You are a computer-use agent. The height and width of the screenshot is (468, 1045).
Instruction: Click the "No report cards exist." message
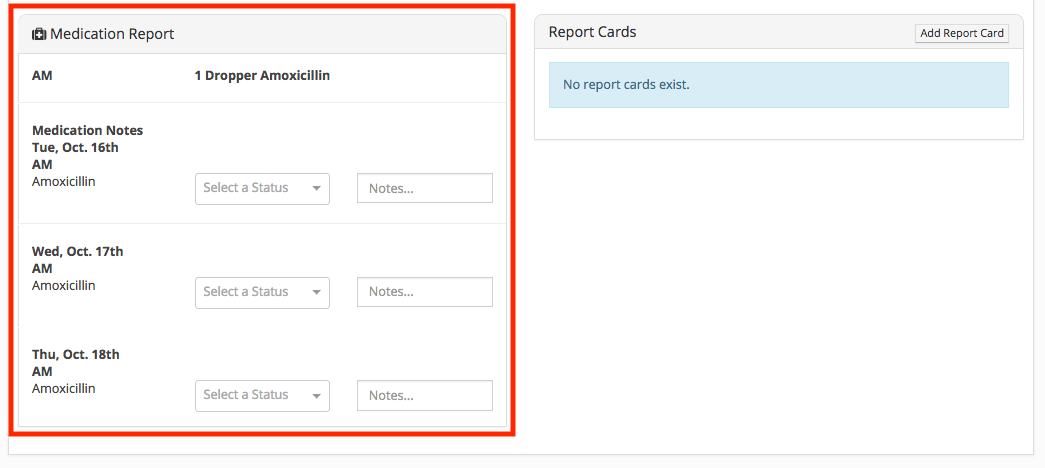[x=626, y=84]
